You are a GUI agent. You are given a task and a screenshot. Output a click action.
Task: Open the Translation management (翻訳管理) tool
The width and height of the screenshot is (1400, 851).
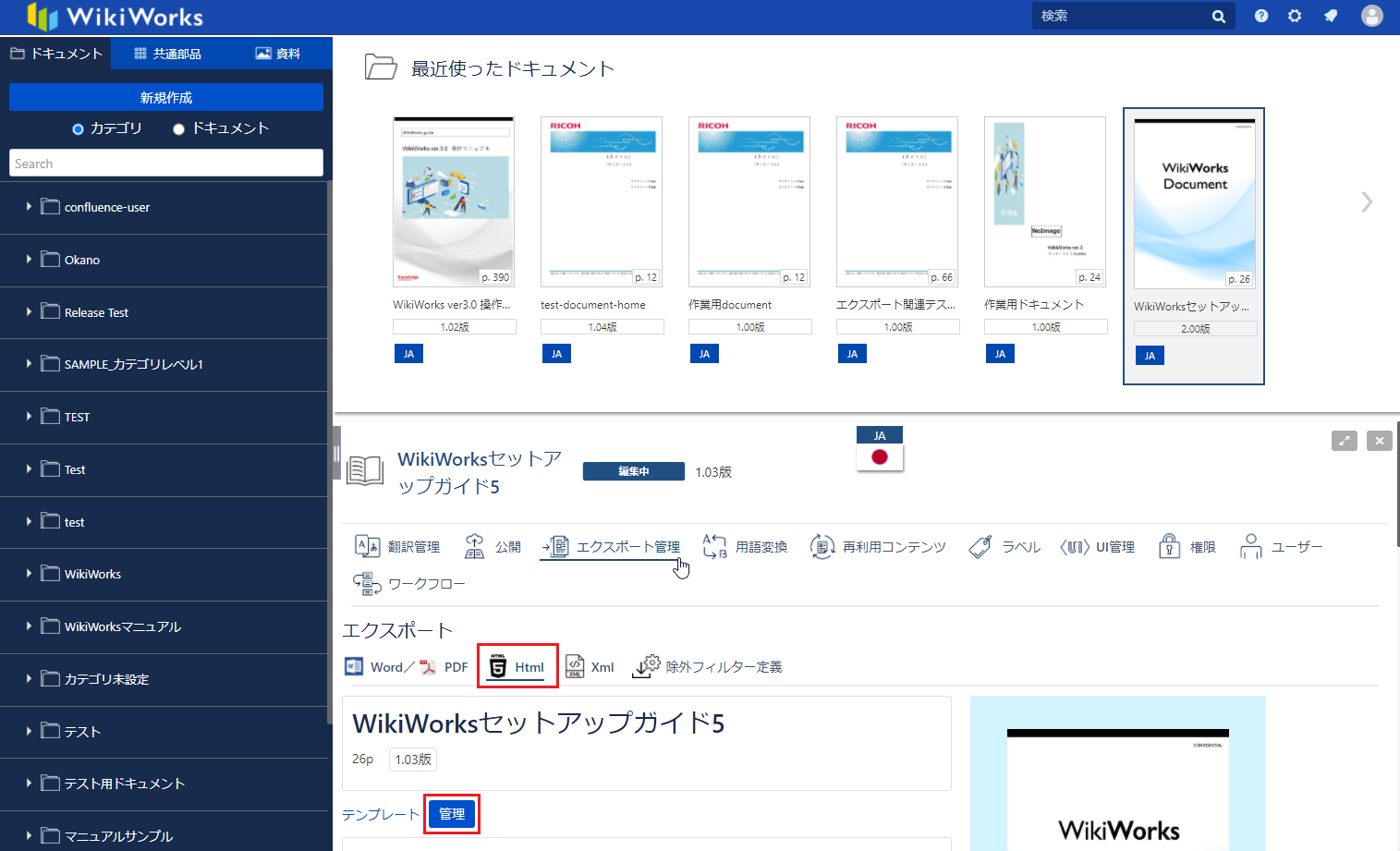(397, 547)
